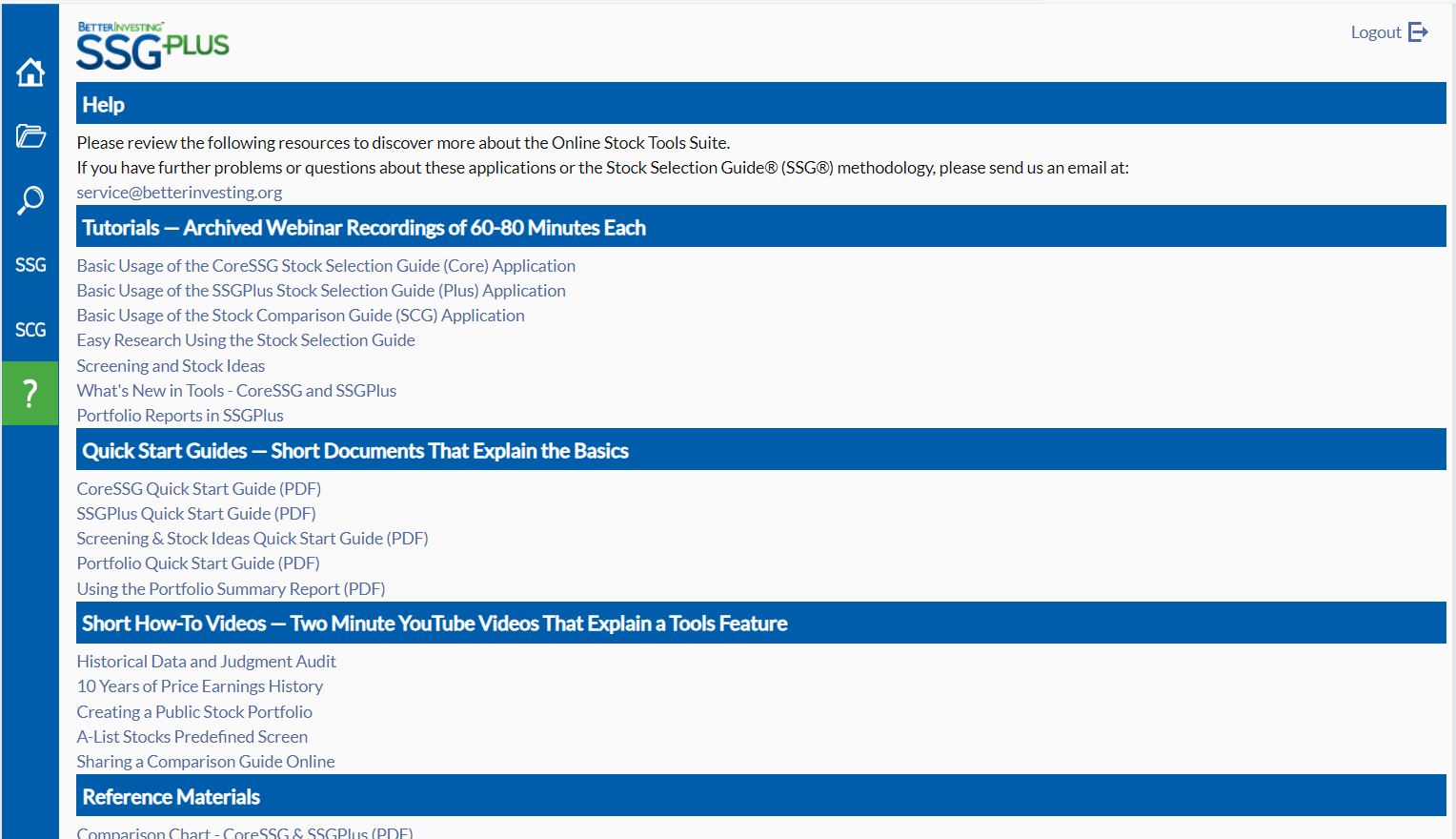Click the Logout arrow icon
1456x839 pixels.
click(1419, 32)
